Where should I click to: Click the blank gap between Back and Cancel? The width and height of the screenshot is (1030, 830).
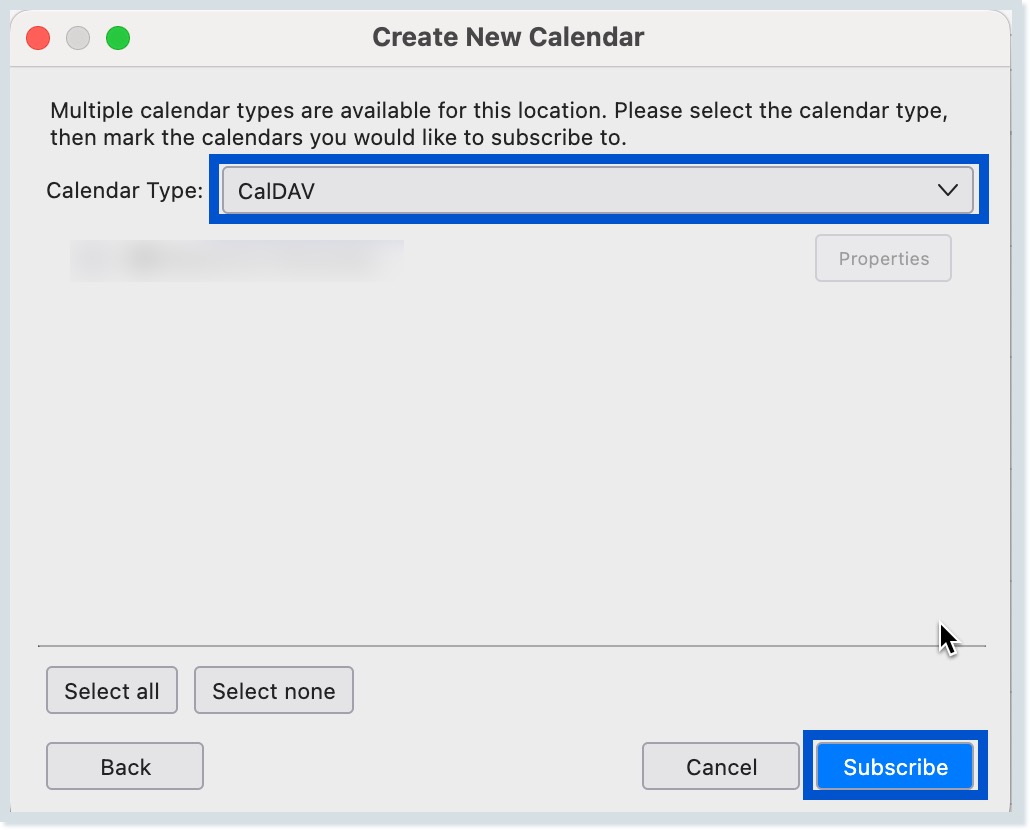coord(420,767)
